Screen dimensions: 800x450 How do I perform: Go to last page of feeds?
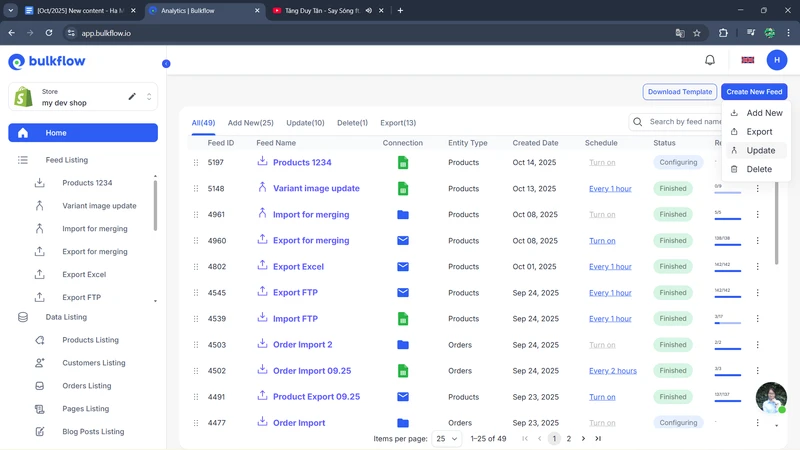click(598, 438)
